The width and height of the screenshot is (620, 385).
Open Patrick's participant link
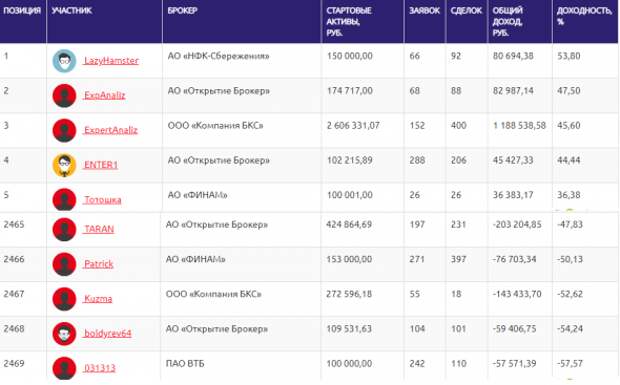99,264
